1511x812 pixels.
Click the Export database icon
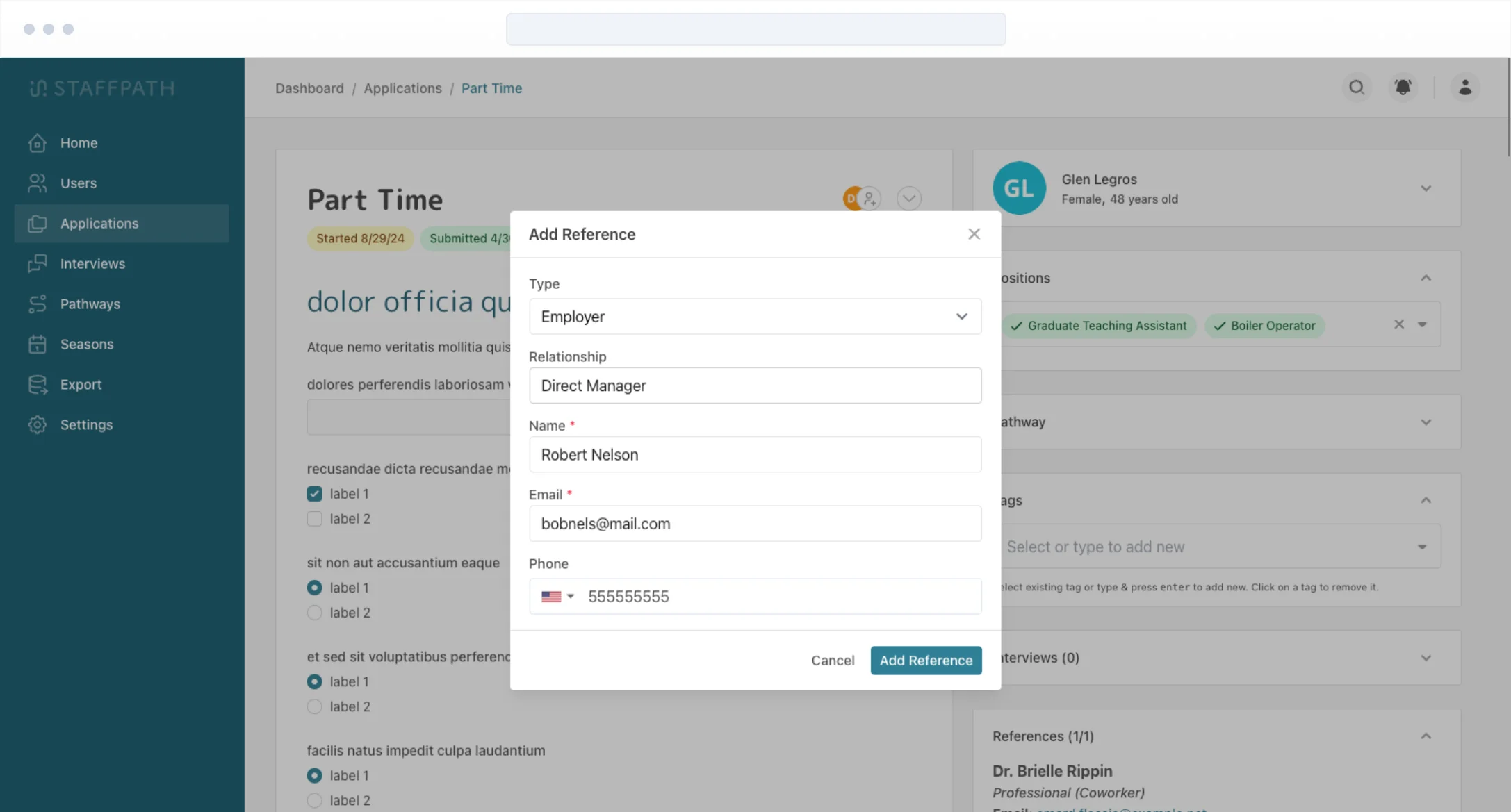pyautogui.click(x=38, y=385)
